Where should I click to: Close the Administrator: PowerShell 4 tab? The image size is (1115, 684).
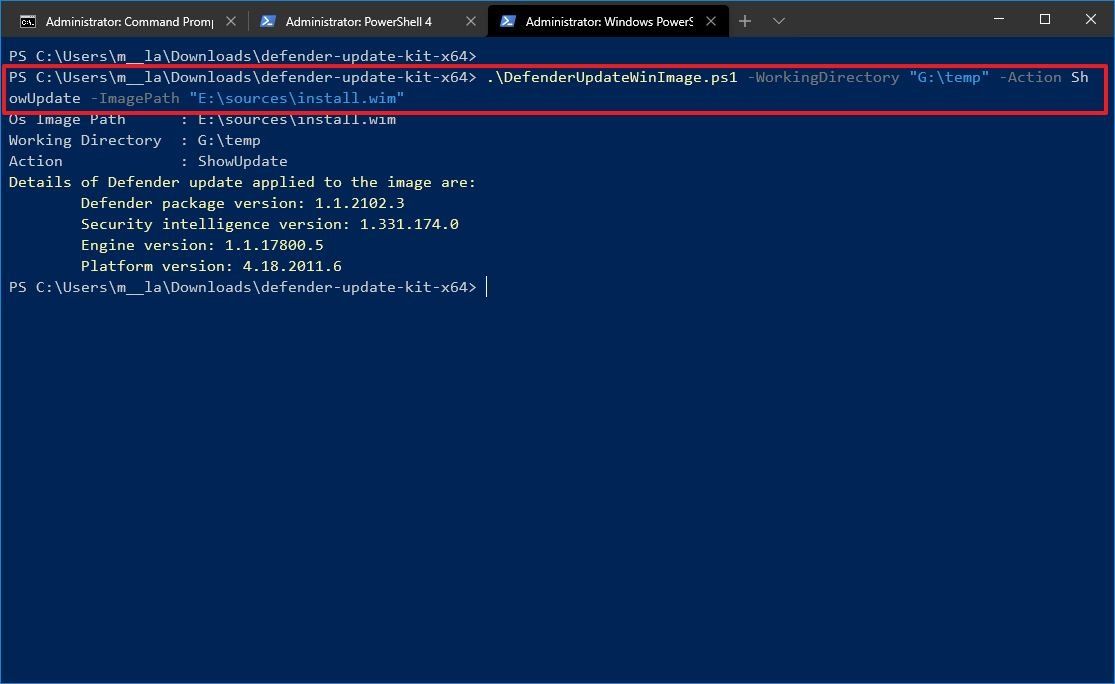[x=470, y=19]
